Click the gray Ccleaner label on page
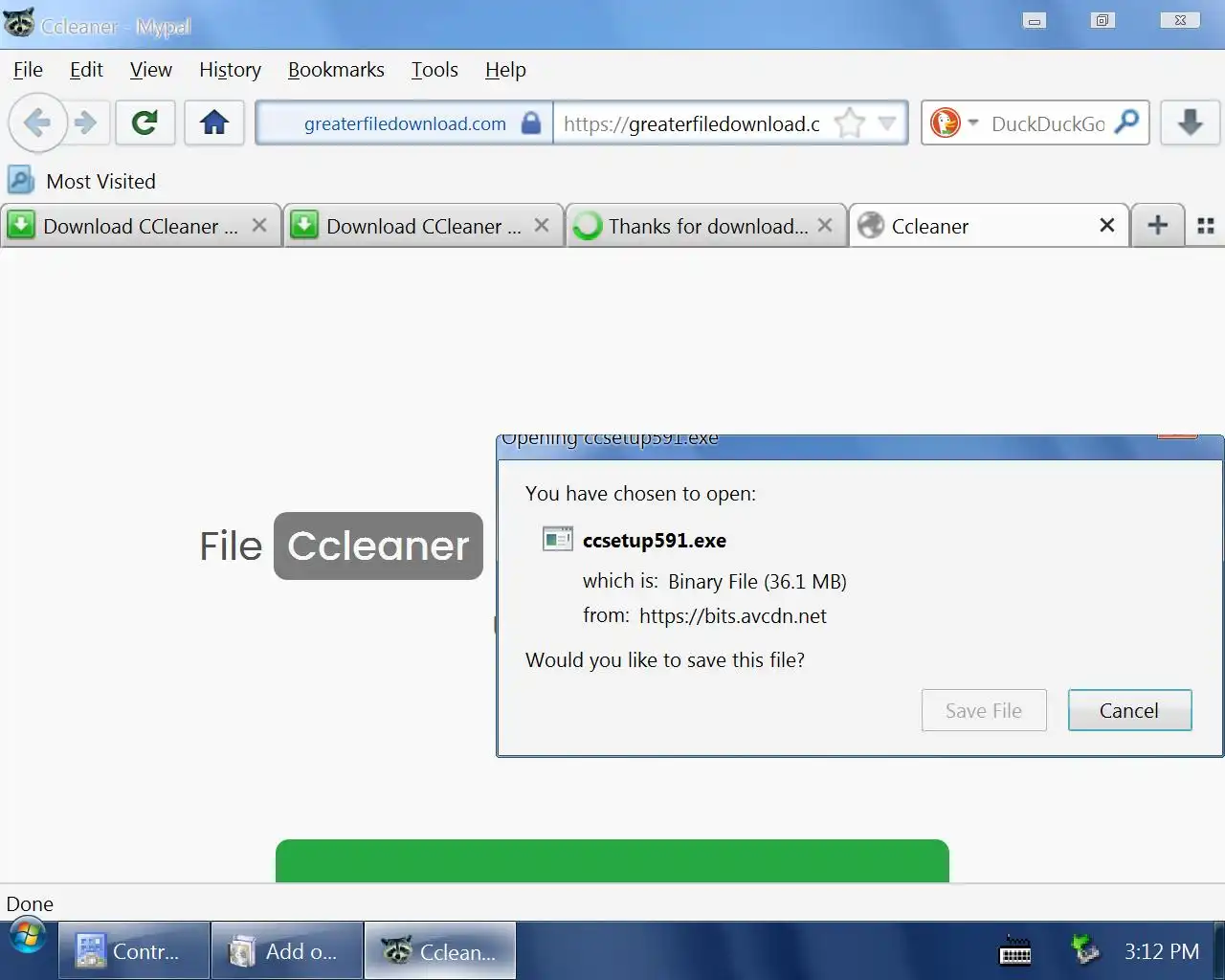The height and width of the screenshot is (980, 1225). click(x=378, y=546)
